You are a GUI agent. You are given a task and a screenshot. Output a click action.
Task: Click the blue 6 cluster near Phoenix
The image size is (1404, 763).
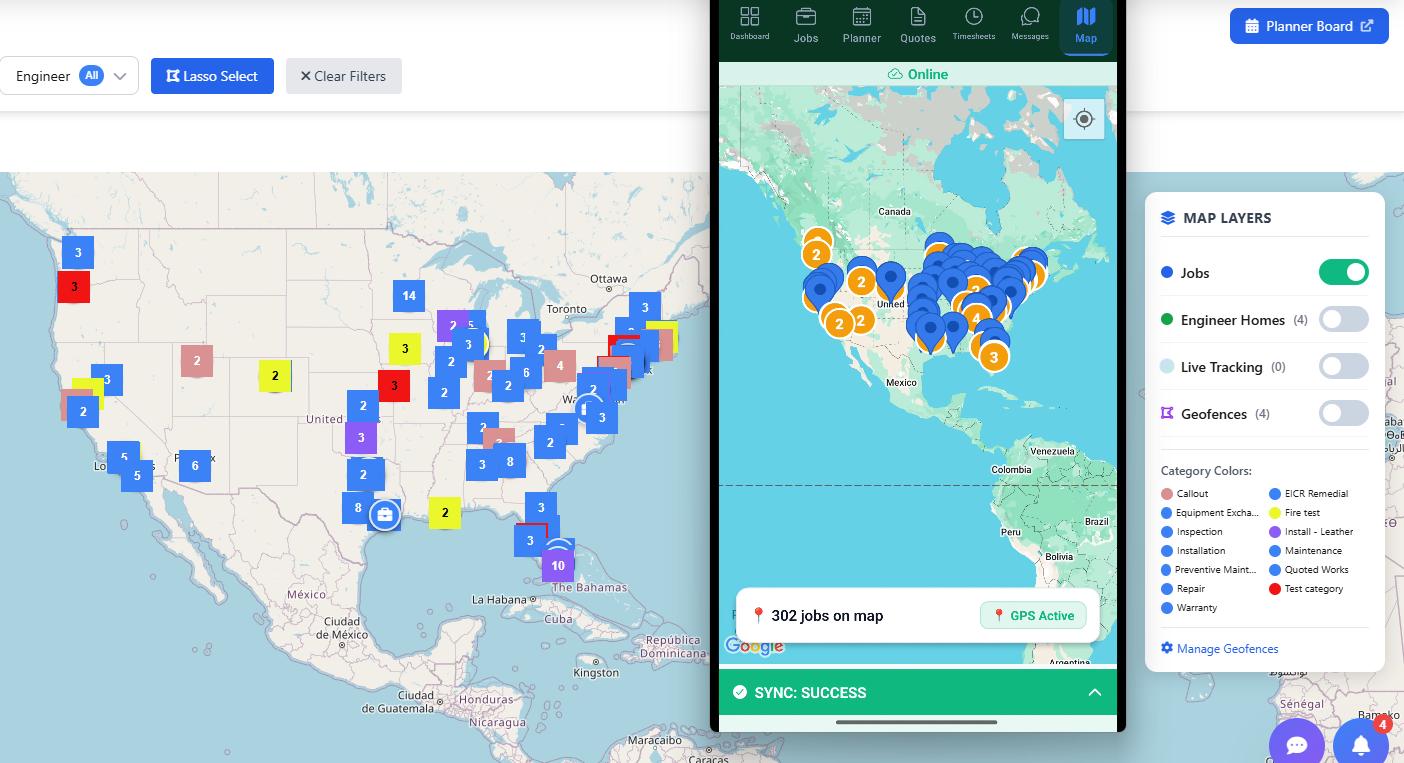click(x=195, y=466)
